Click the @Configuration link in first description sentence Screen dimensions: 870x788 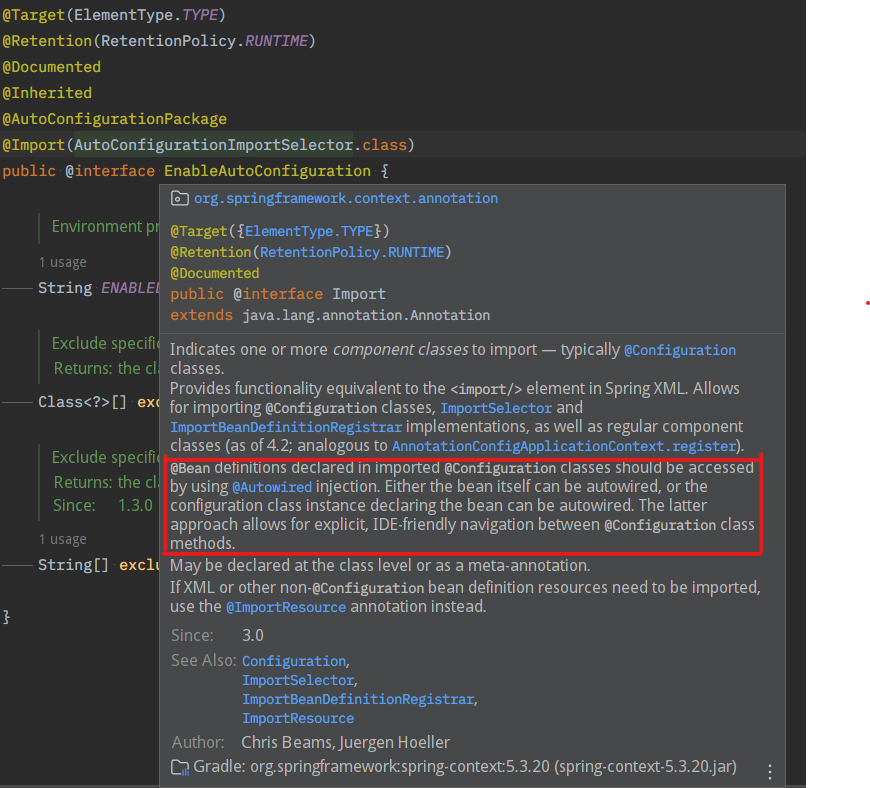(680, 350)
